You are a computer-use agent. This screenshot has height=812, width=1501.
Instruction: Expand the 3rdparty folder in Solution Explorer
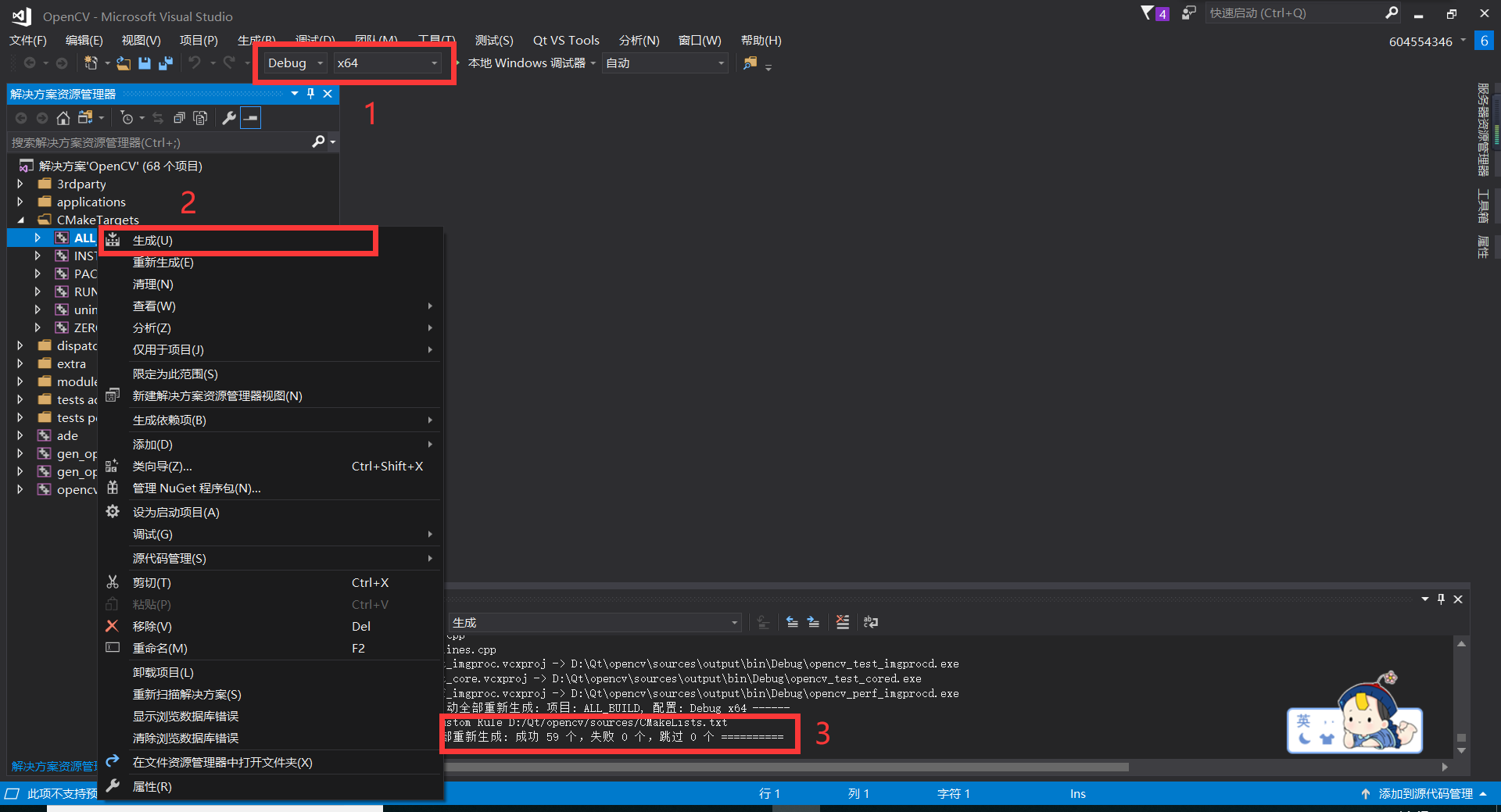click(20, 184)
